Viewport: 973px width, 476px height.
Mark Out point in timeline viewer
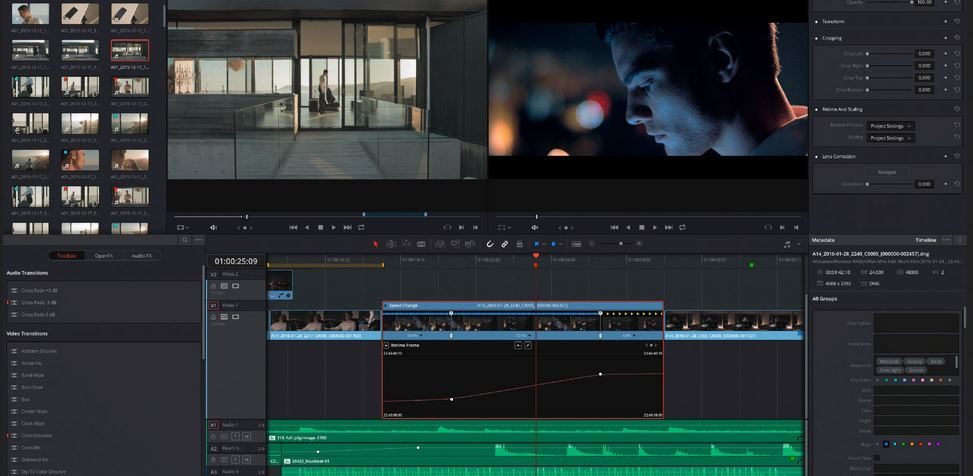797,228
